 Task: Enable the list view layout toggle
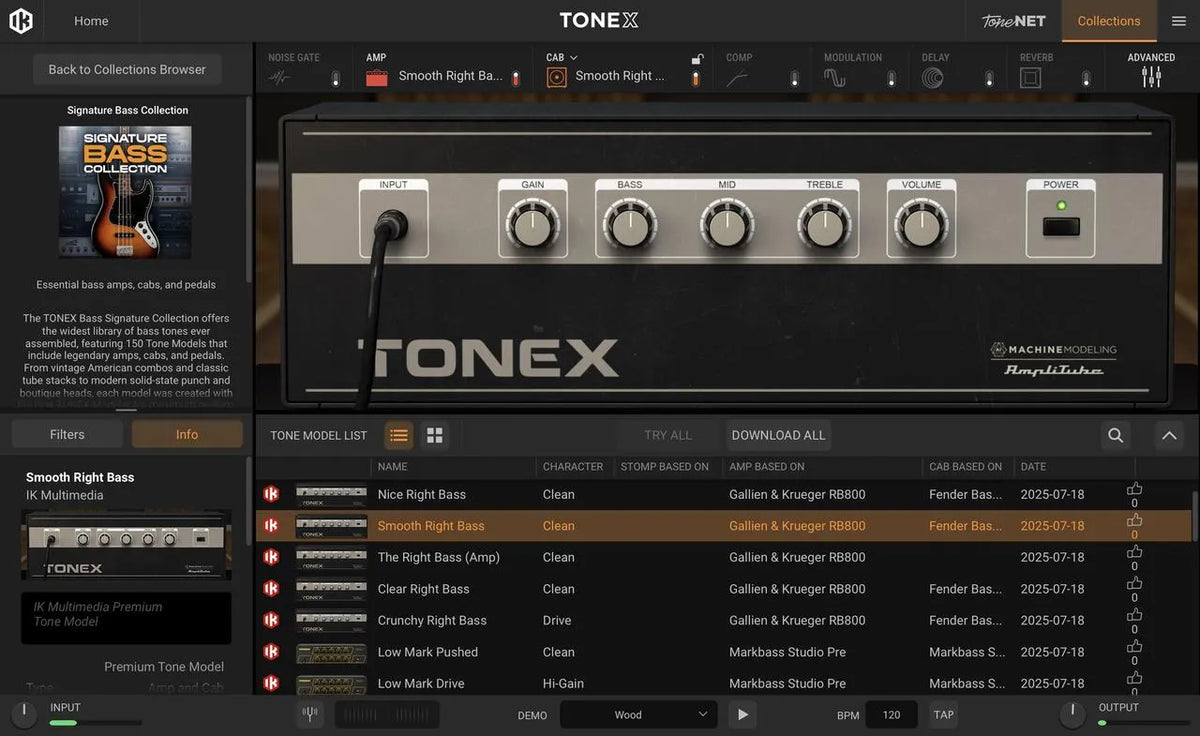pyautogui.click(x=398, y=435)
